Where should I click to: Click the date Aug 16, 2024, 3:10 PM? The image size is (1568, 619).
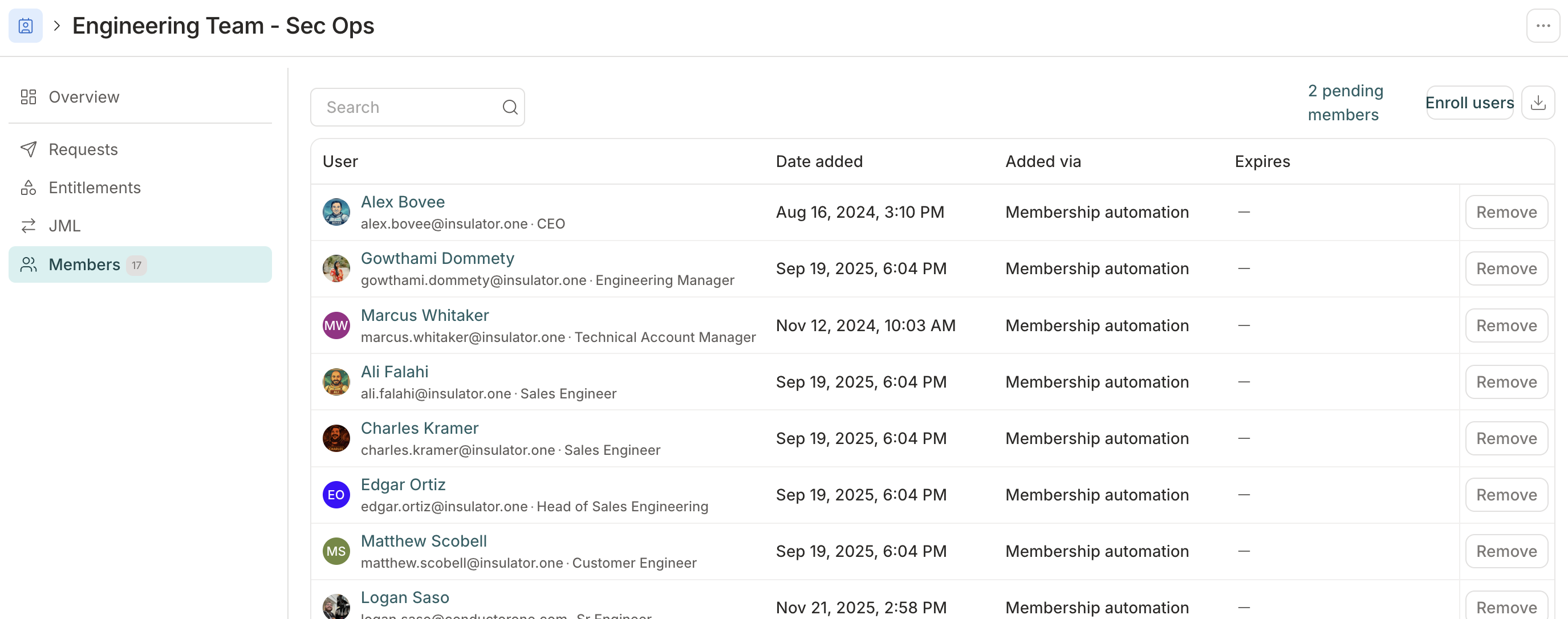point(859,212)
